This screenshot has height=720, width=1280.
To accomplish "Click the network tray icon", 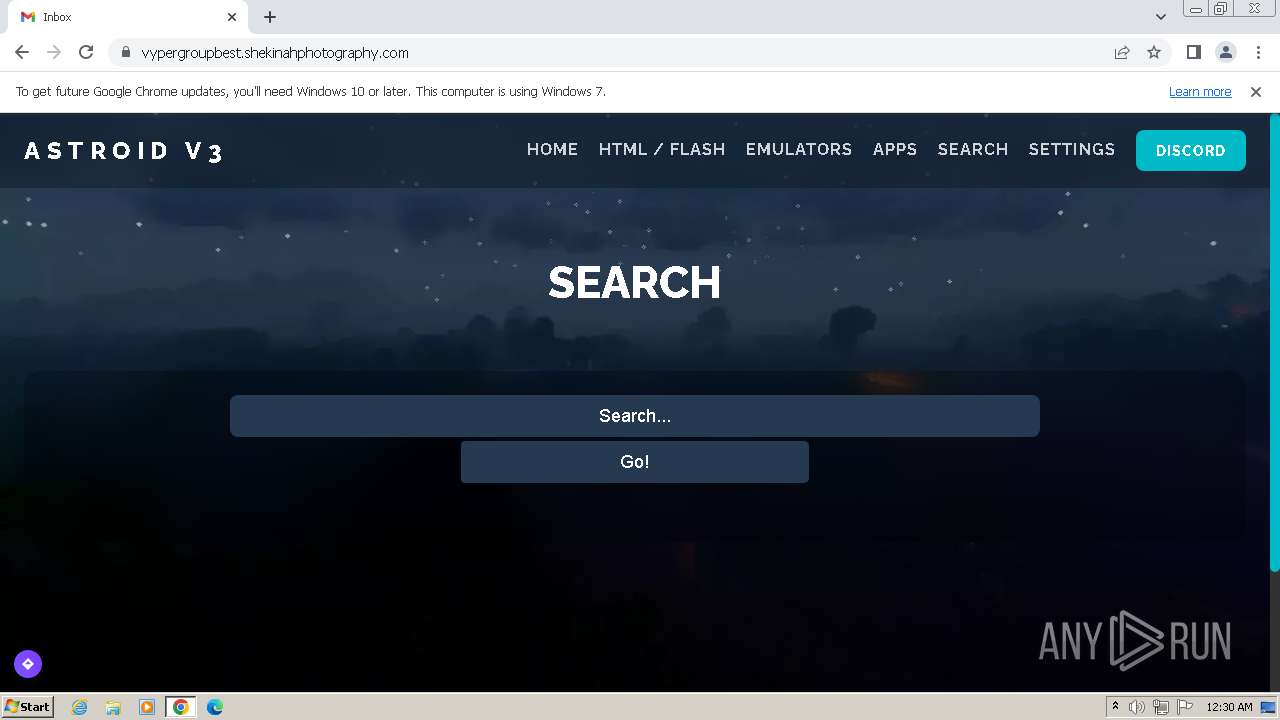I will 1161,707.
